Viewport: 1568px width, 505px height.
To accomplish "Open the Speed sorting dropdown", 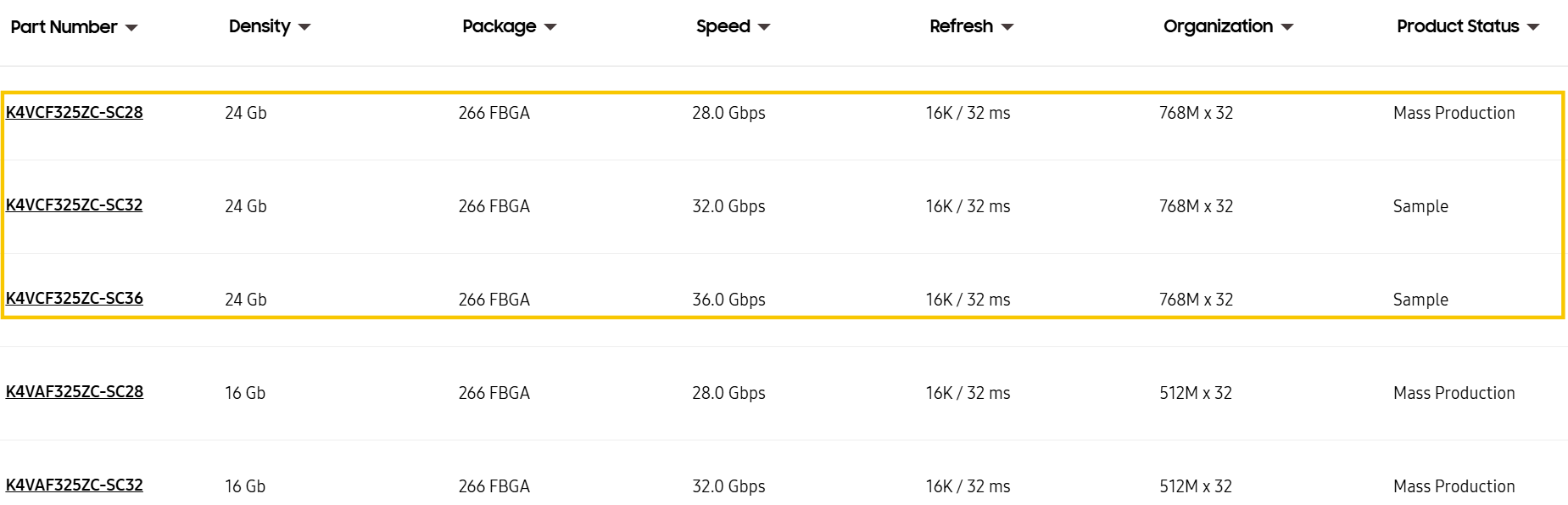I will (764, 26).
